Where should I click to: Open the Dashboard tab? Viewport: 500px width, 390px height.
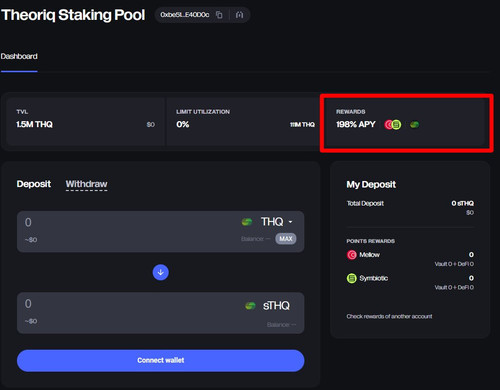[x=19, y=56]
